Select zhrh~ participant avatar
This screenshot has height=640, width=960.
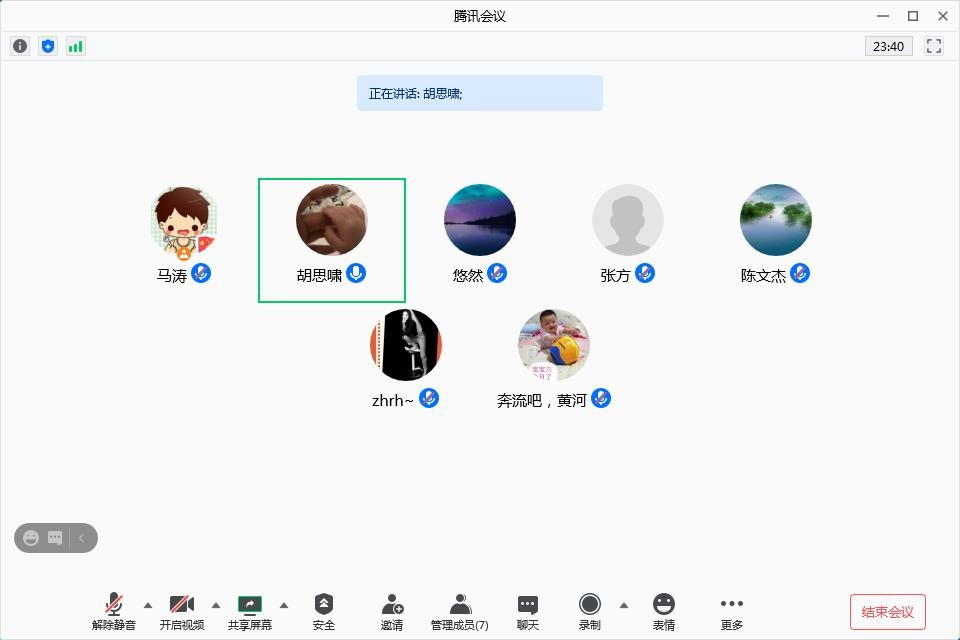click(406, 345)
